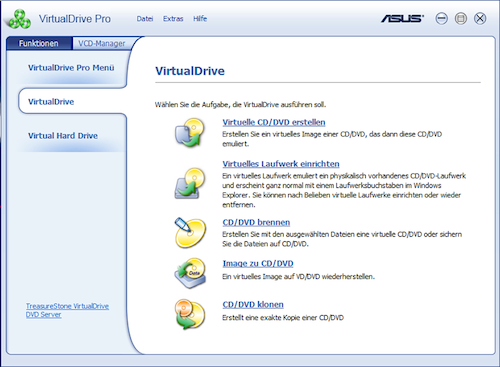500x367 pixels.
Task: Click the VirtualDrive page heading
Action: [x=190, y=71]
